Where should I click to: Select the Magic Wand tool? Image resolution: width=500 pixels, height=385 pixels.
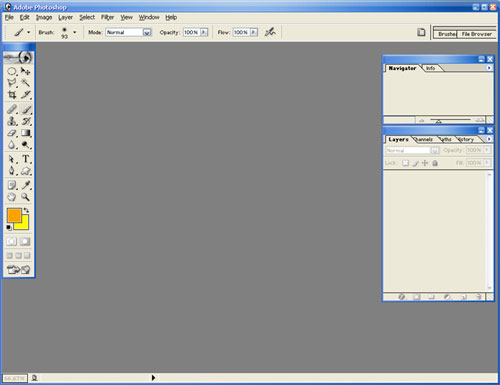pos(26,82)
